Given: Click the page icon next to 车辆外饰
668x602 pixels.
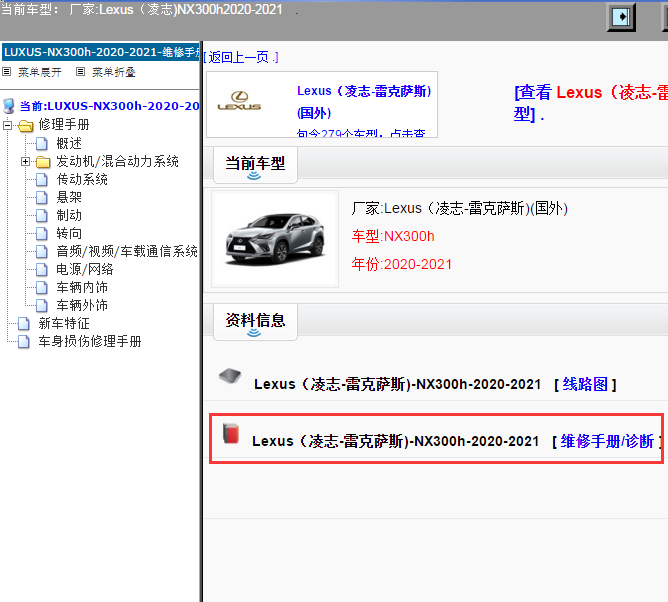Looking at the screenshot, I should point(42,305).
